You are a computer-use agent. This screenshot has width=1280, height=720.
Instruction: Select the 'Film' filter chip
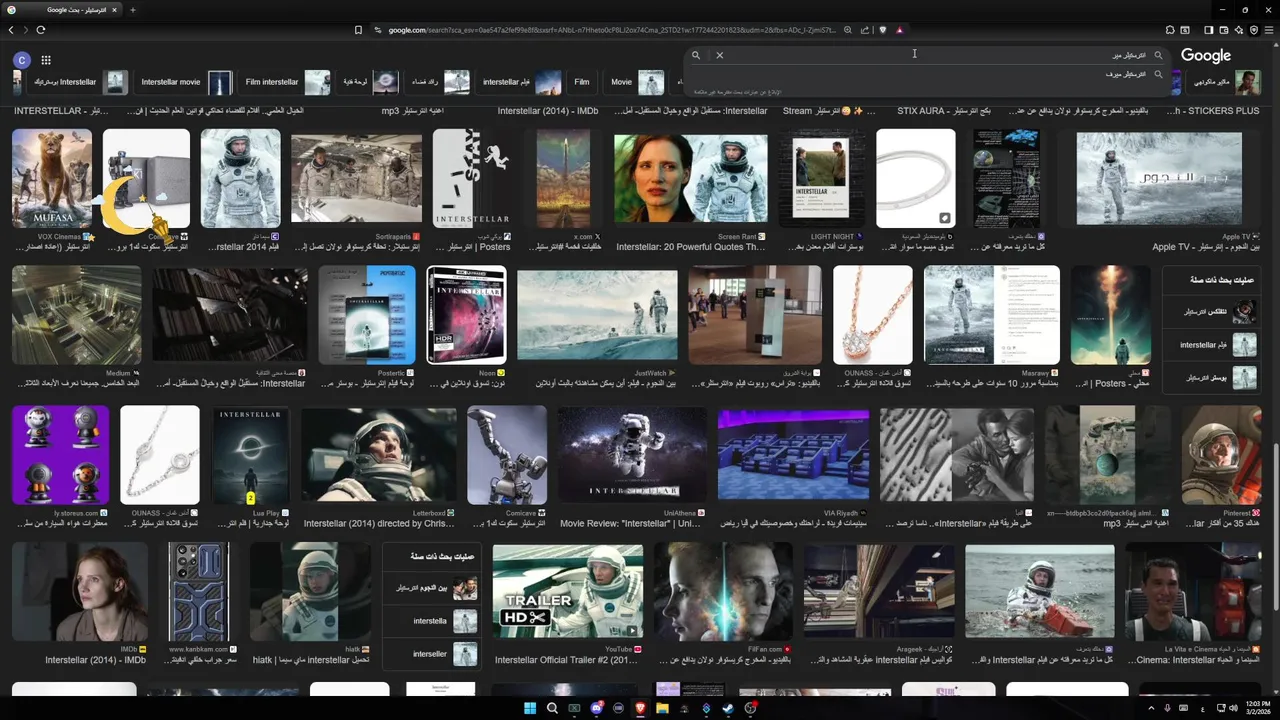(x=582, y=82)
